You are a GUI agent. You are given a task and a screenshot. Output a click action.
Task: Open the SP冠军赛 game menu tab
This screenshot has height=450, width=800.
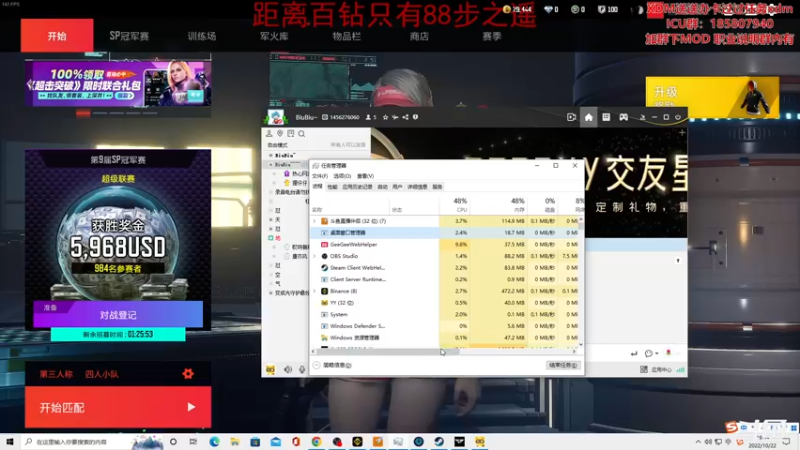tap(129, 36)
